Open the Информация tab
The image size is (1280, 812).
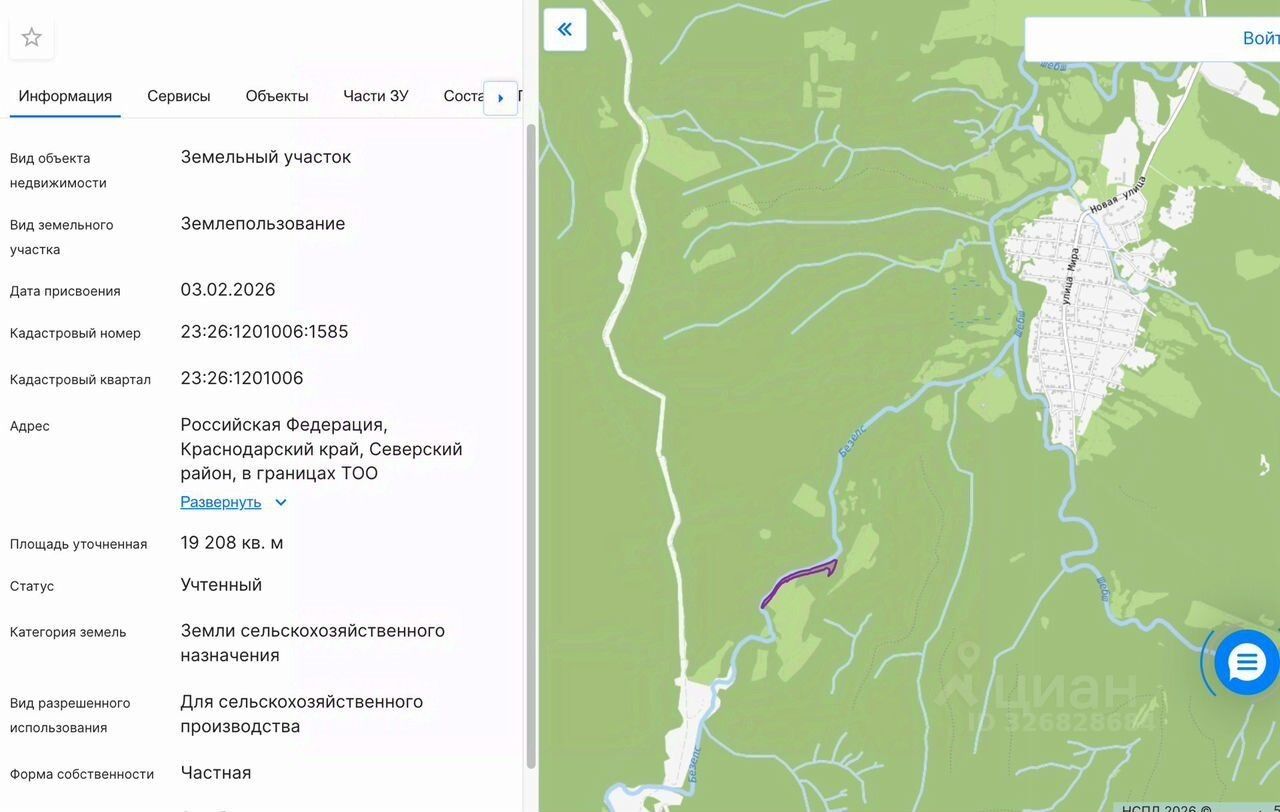coord(65,96)
